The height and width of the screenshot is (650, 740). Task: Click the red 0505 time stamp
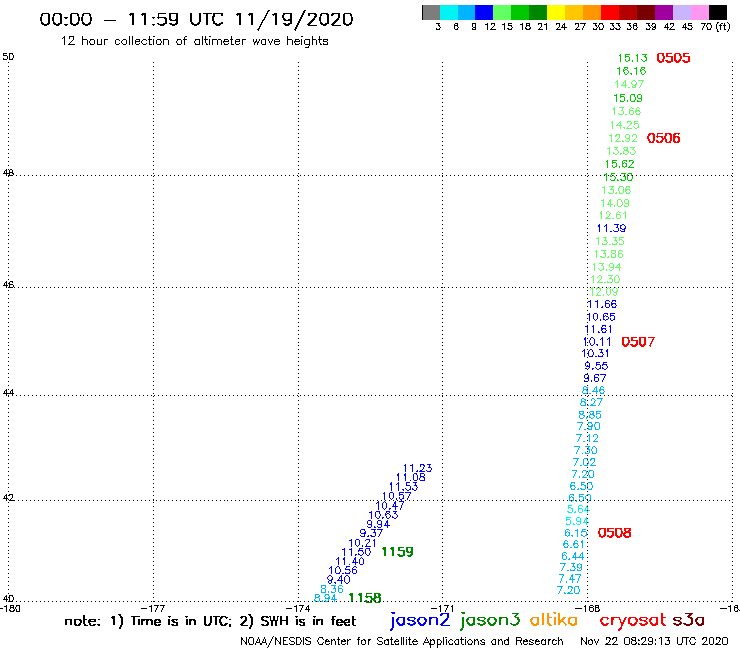[x=673, y=58]
